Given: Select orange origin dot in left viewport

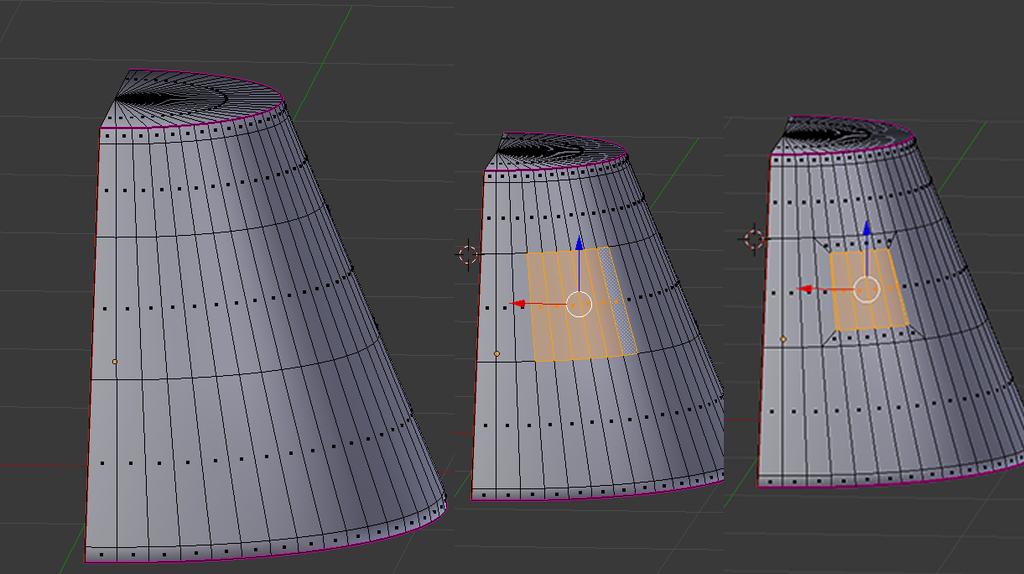Looking at the screenshot, I should 115,362.
